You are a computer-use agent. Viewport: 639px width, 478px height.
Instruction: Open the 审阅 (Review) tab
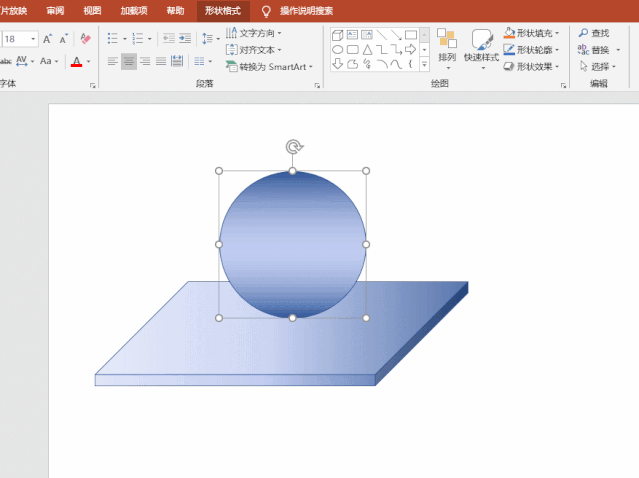55,10
